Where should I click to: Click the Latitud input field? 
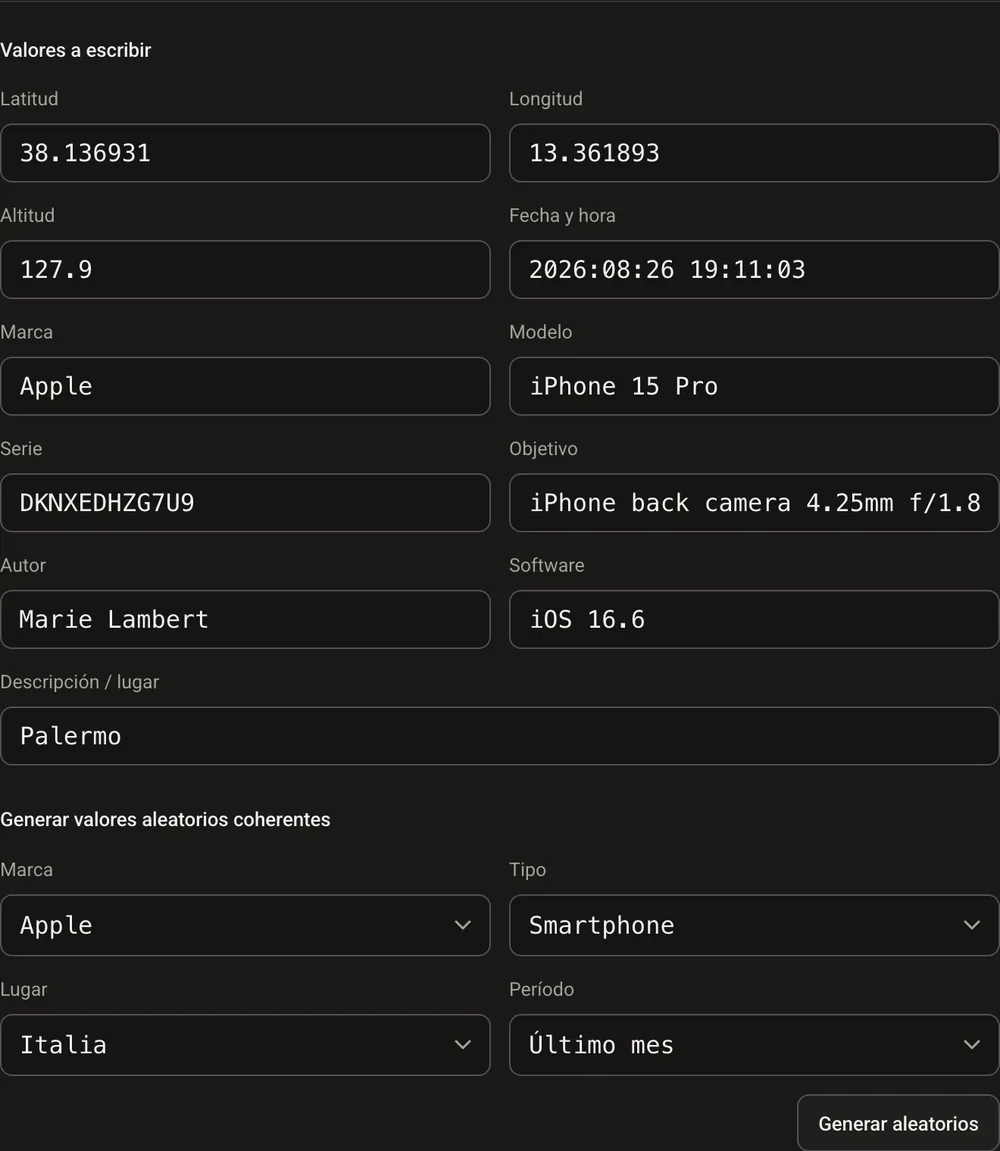245,153
